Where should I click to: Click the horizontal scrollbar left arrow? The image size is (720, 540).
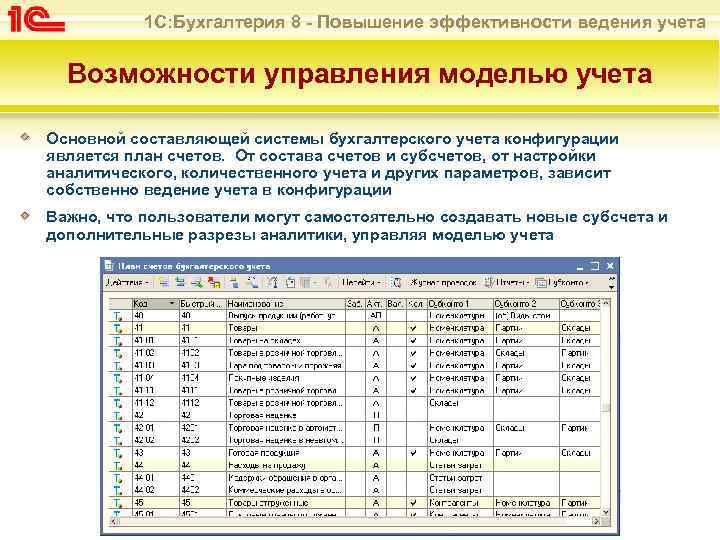tap(113, 522)
